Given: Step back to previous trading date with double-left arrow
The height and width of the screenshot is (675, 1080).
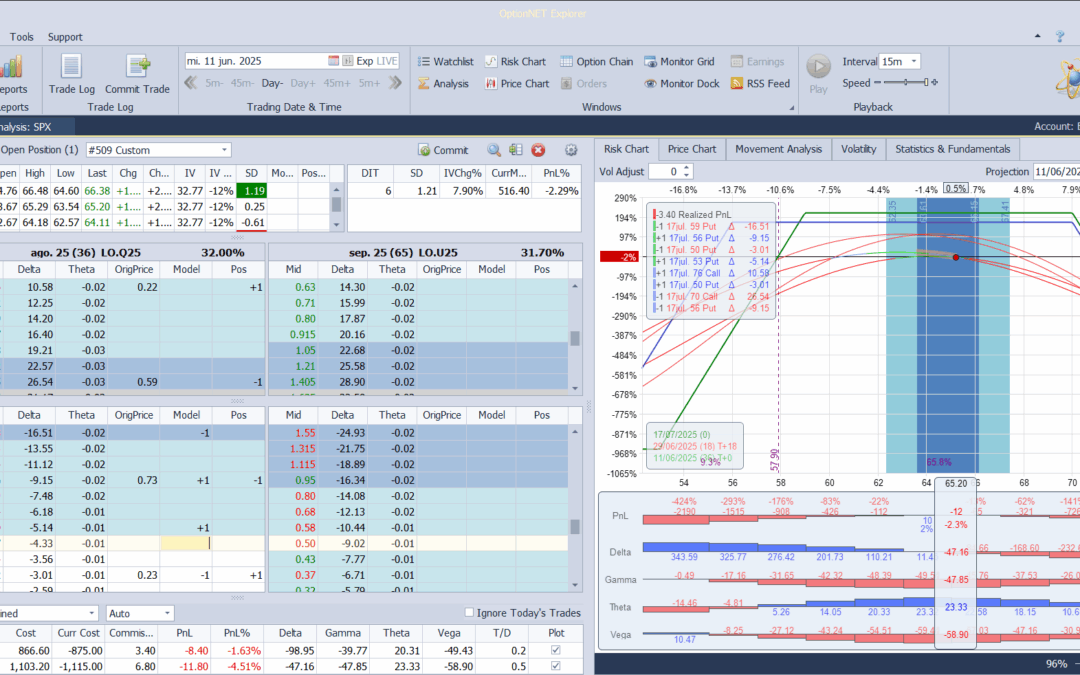Looking at the screenshot, I should pos(191,83).
